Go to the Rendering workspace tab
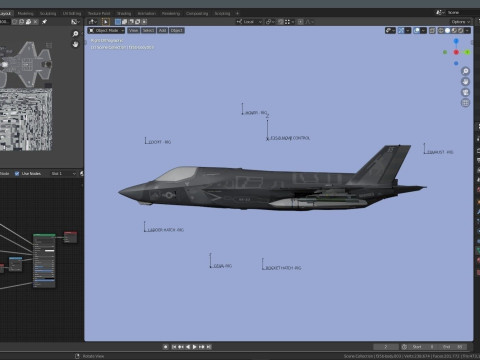 (171, 13)
